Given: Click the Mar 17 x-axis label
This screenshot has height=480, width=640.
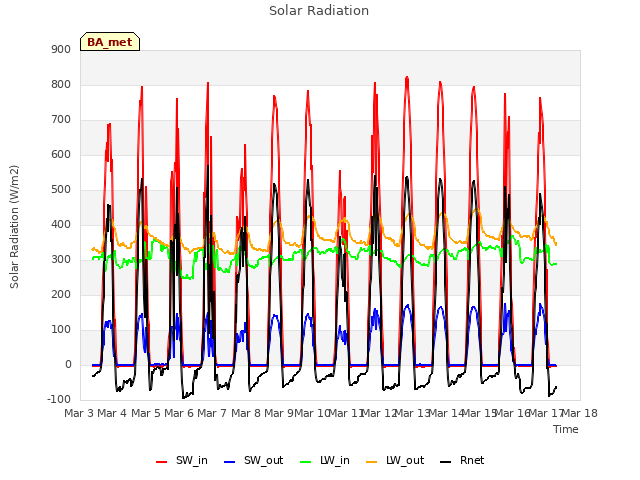Looking at the screenshot, I should 546,413.
